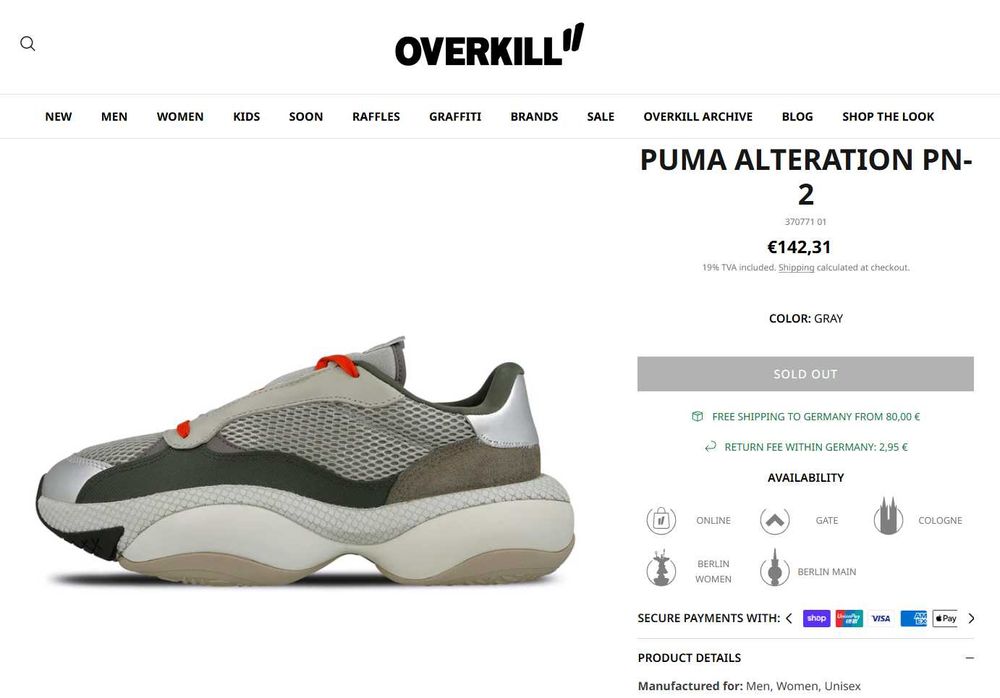Collapse the Product Details section
This screenshot has width=1000, height=698.
point(969,658)
